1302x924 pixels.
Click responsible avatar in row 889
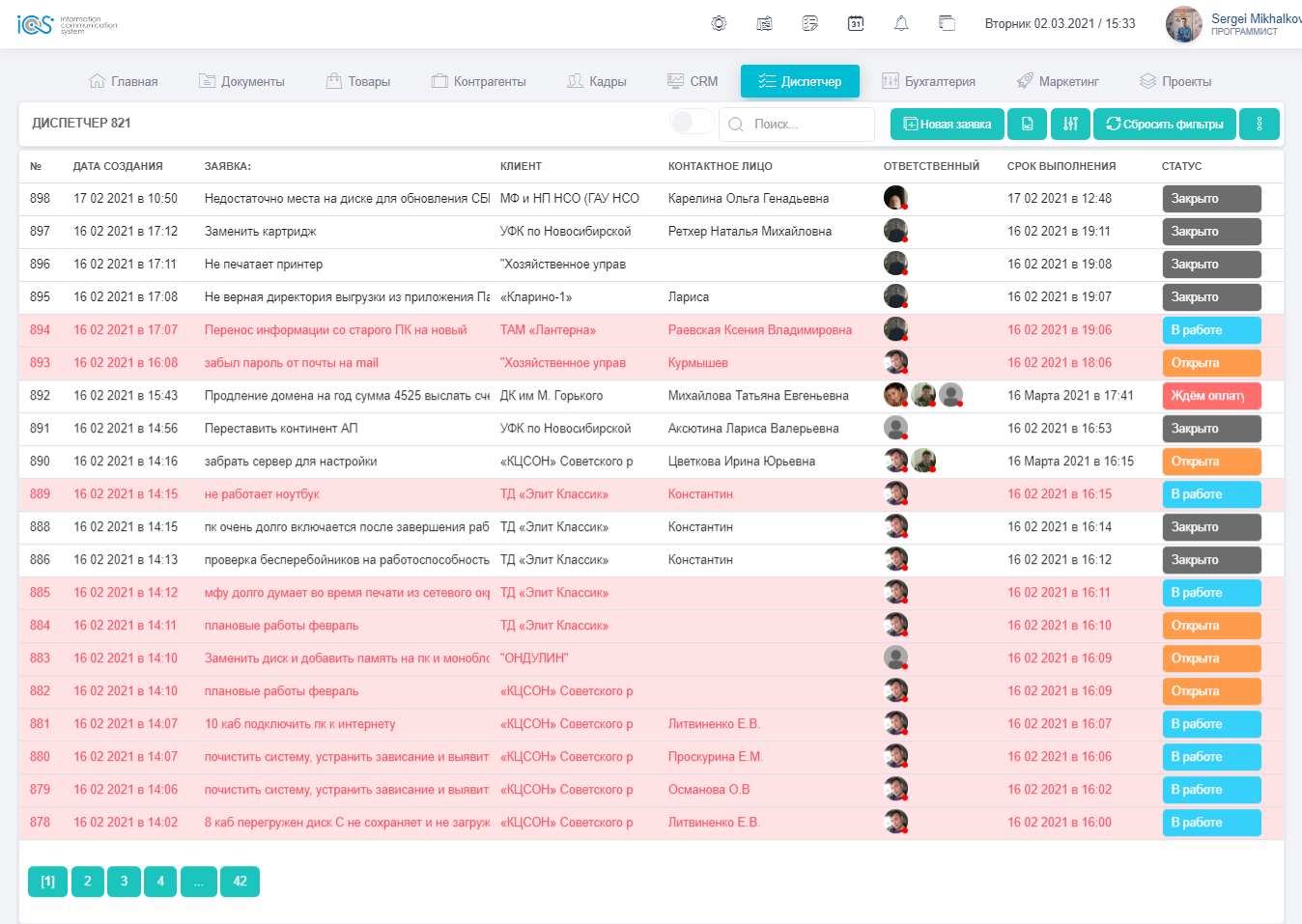click(x=895, y=493)
